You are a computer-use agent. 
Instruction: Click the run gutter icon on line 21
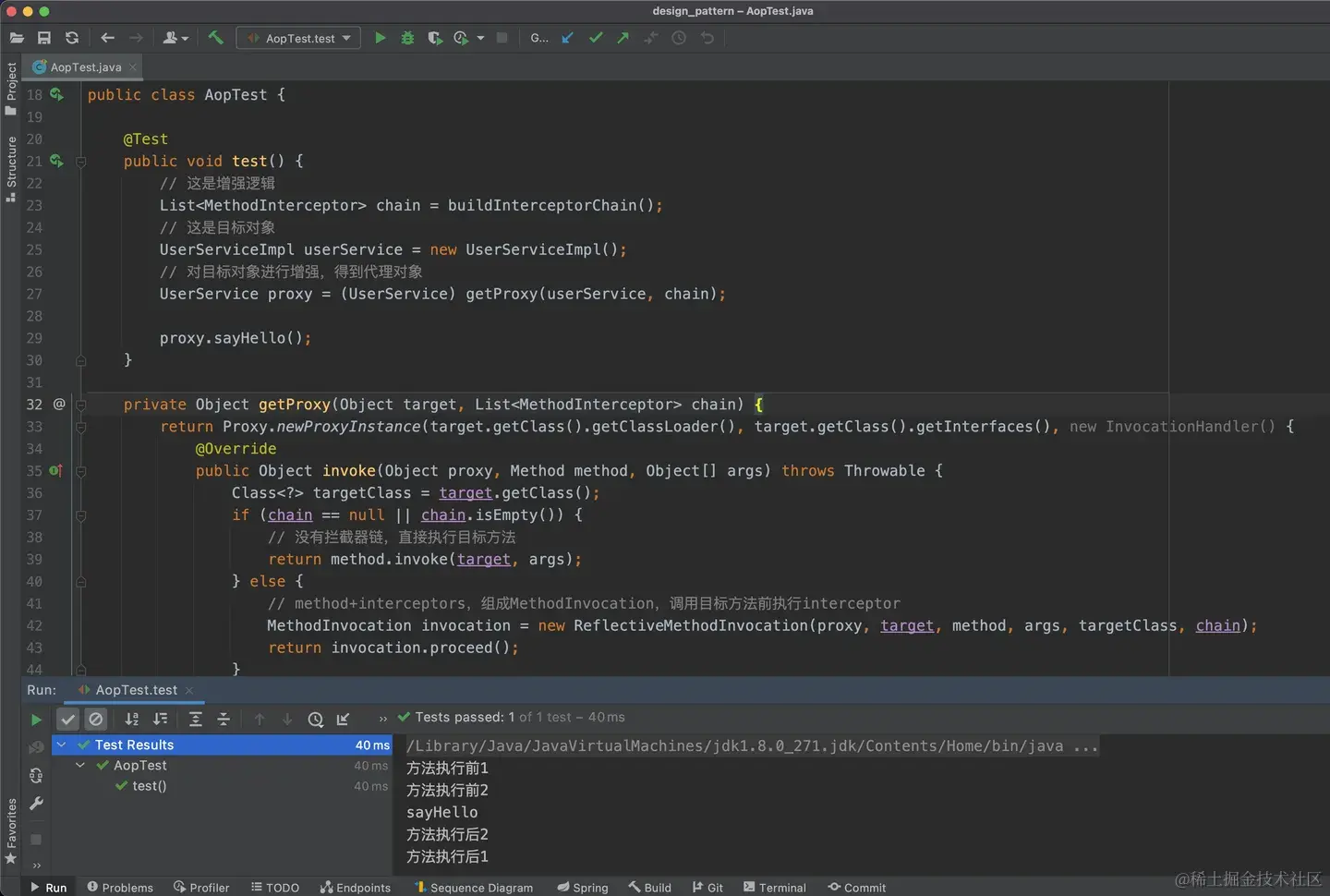click(56, 161)
